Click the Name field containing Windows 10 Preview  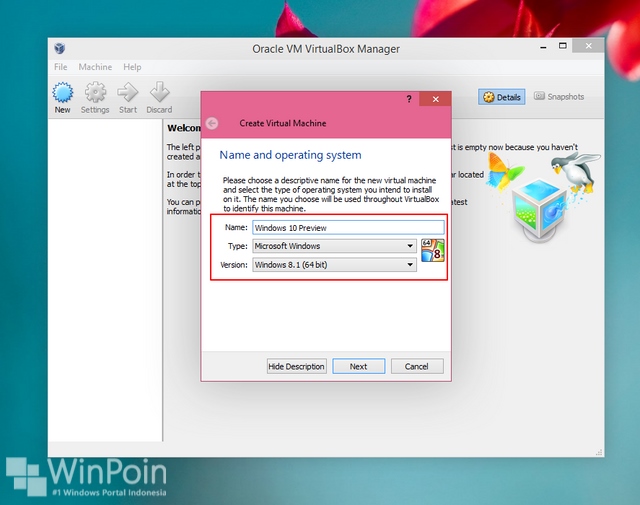click(x=348, y=227)
